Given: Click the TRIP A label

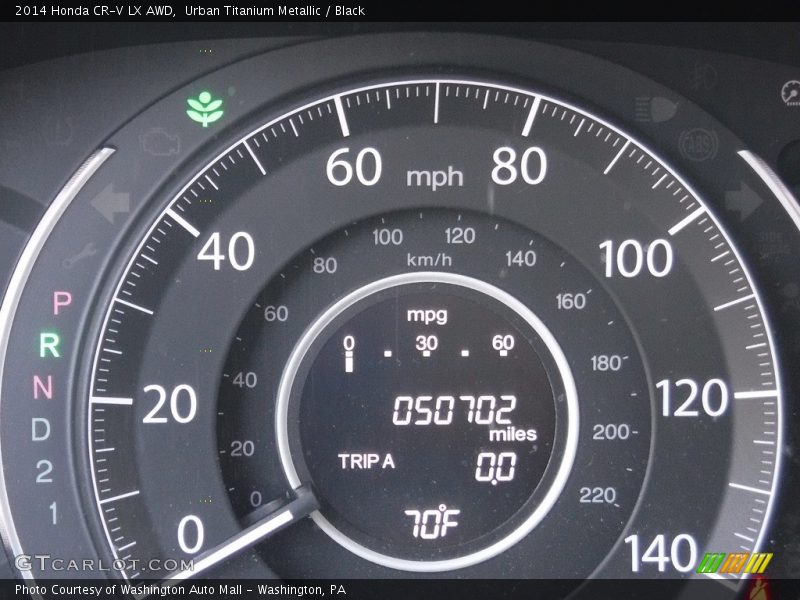Looking at the screenshot, I should click(x=366, y=461).
